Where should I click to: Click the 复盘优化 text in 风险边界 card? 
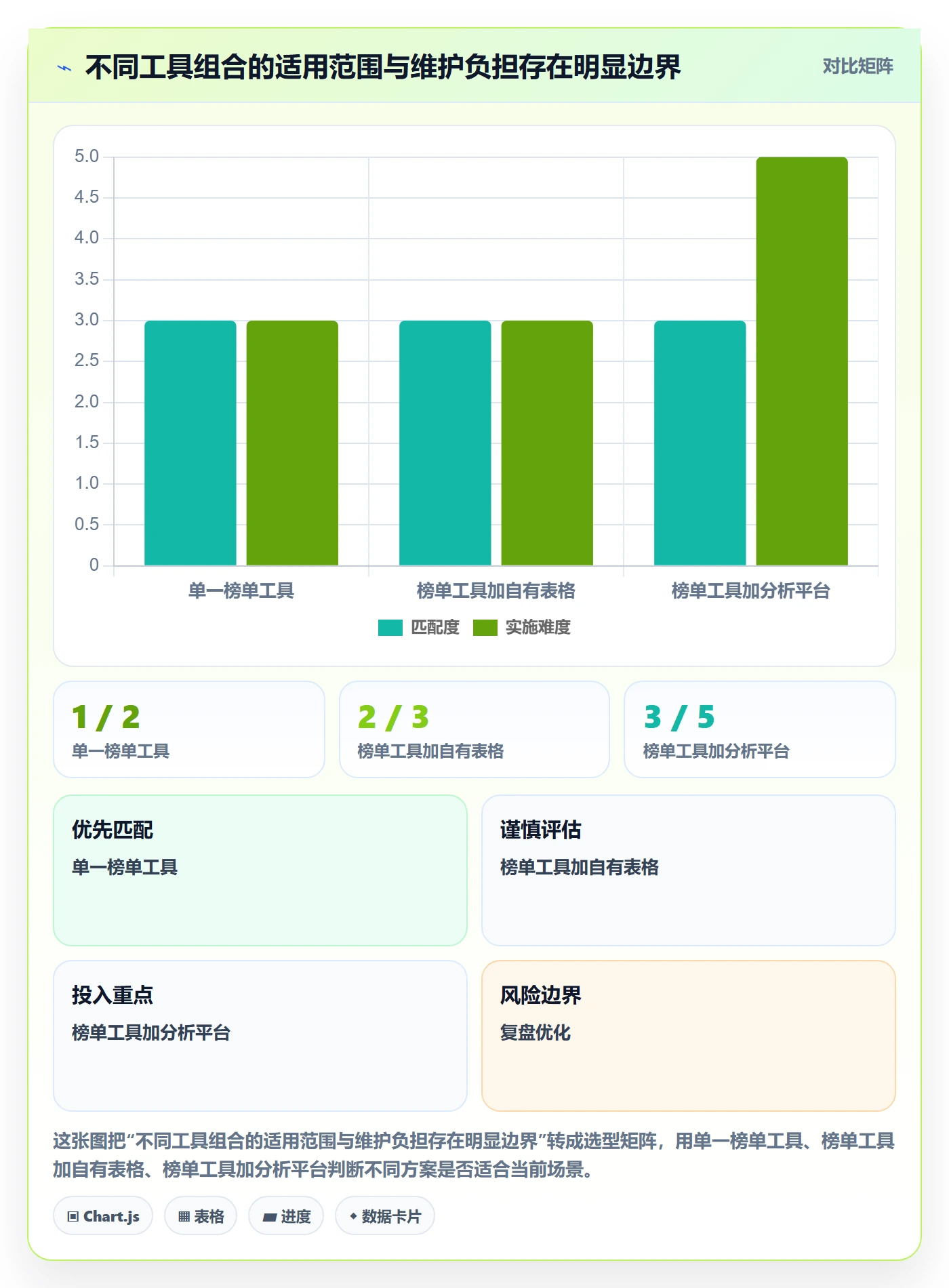click(536, 1032)
